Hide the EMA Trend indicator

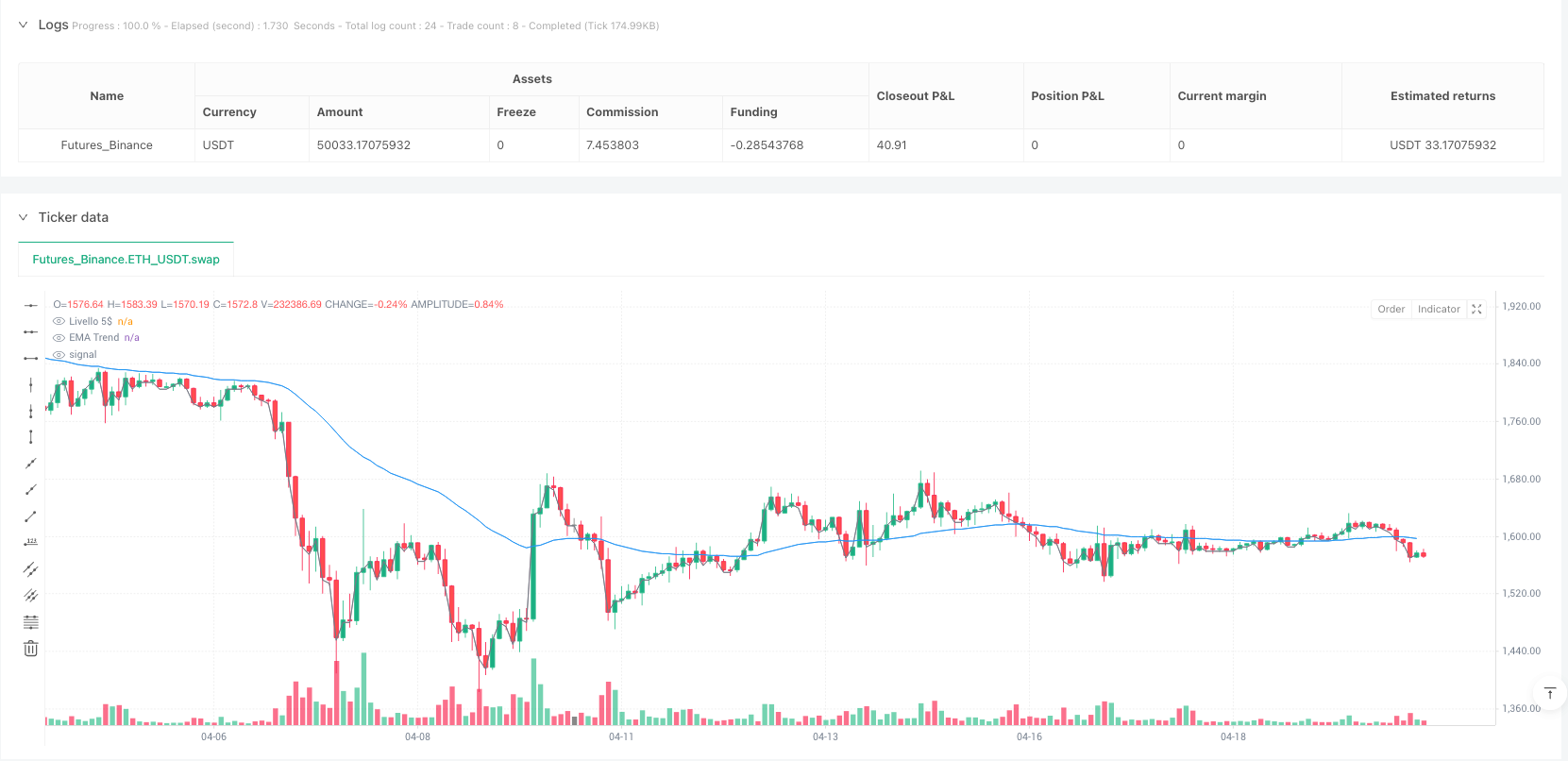point(59,337)
